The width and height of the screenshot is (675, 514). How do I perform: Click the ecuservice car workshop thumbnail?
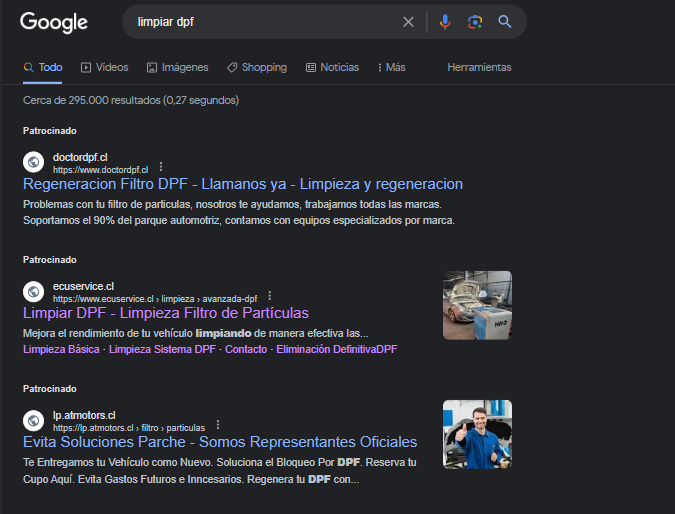tap(477, 305)
